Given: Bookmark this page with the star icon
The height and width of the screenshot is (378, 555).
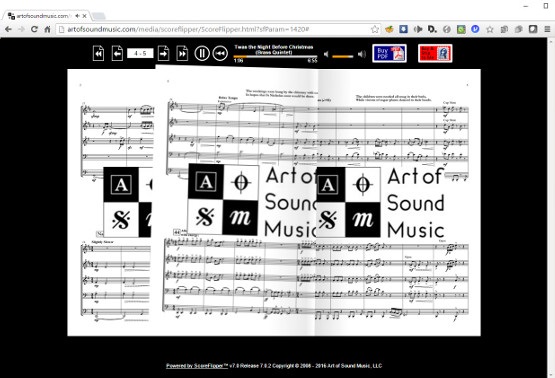Looking at the screenshot, I should pyautogui.click(x=375, y=29).
